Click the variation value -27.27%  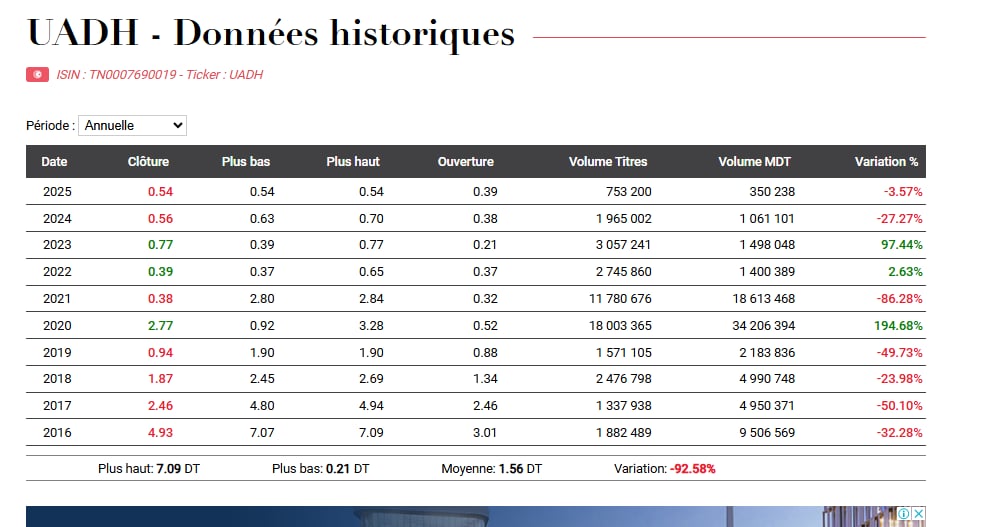tap(899, 219)
